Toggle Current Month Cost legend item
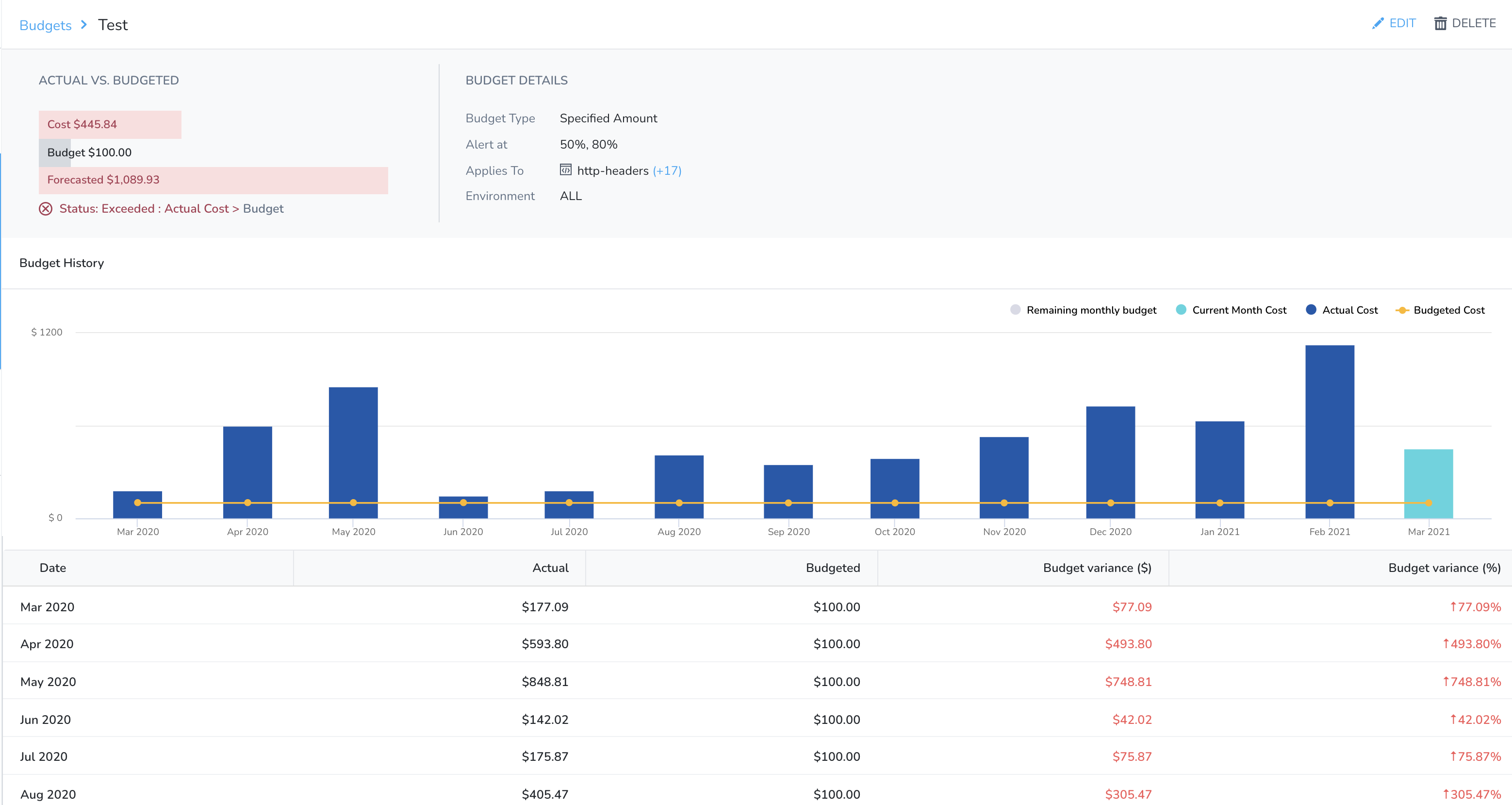The height and width of the screenshot is (805, 1512). 1232,310
